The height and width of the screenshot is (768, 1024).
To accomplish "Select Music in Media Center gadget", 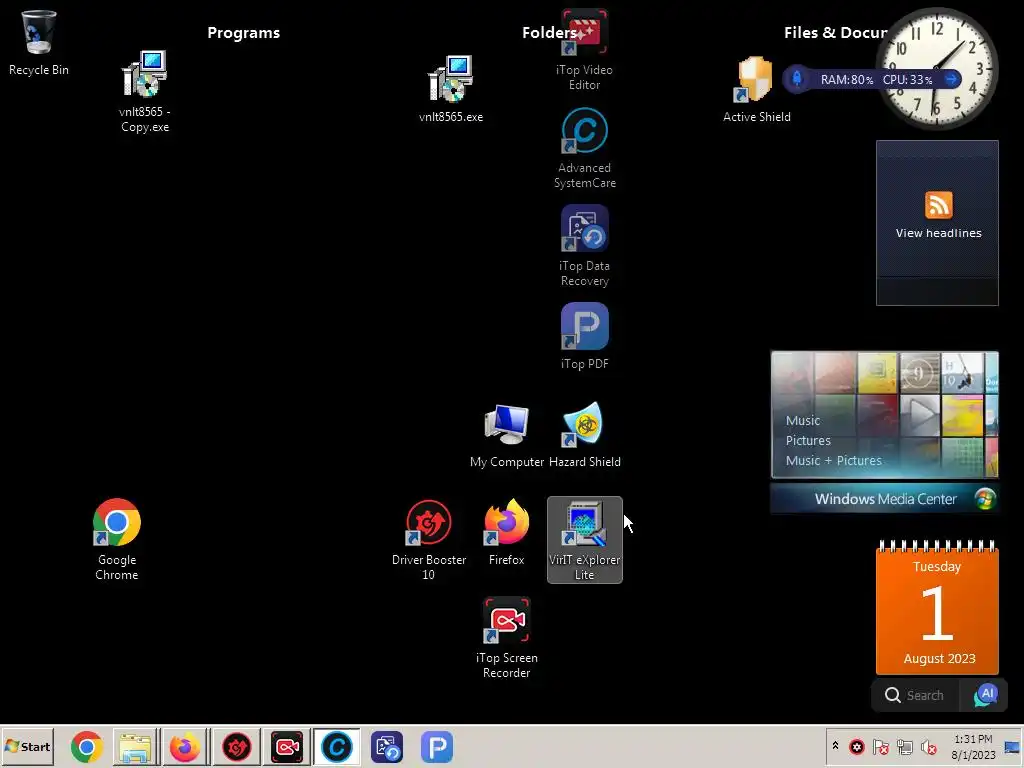I will click(803, 421).
